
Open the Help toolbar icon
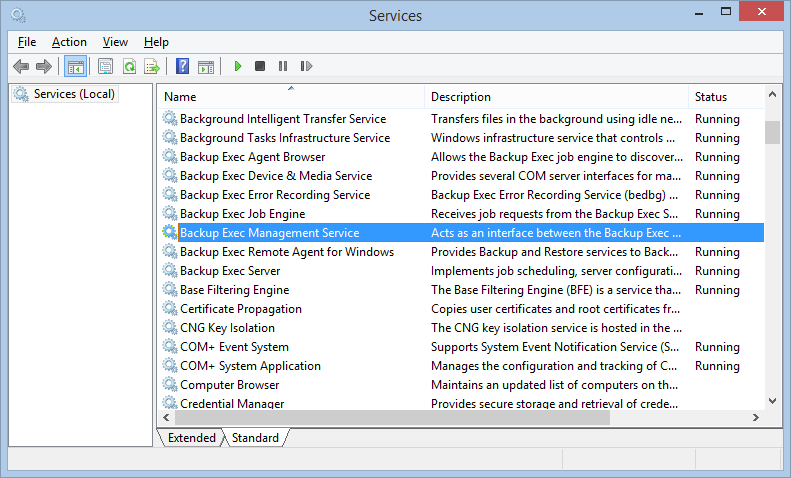(183, 66)
